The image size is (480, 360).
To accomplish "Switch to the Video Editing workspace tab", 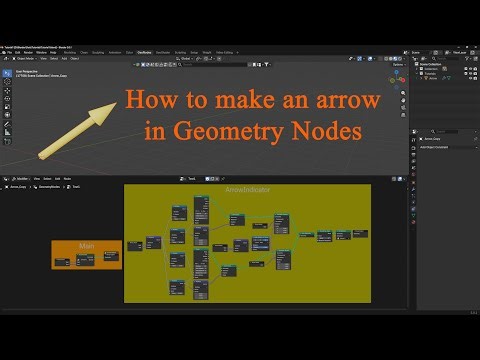I will (x=224, y=53).
